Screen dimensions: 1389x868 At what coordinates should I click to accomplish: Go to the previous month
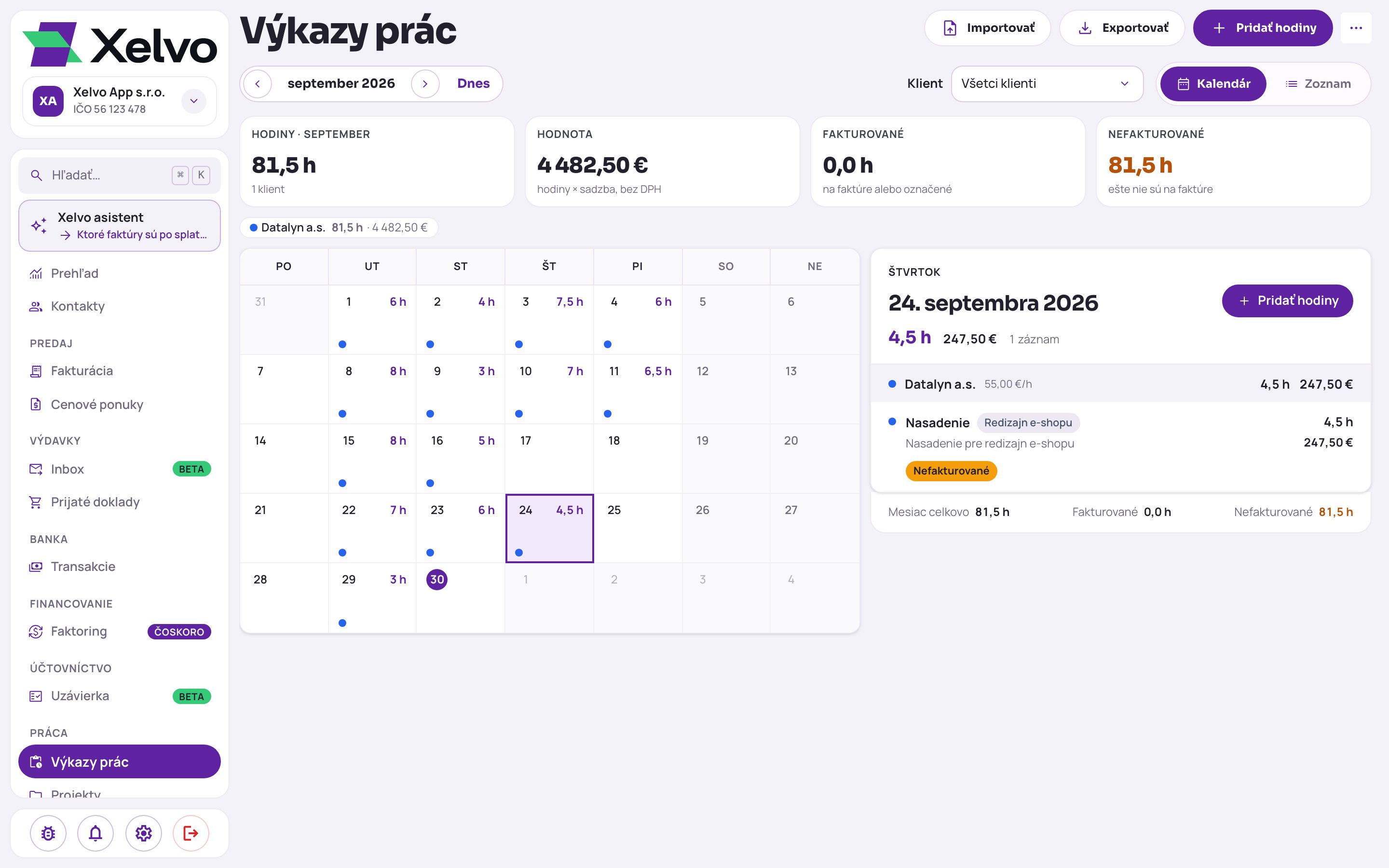(x=258, y=84)
